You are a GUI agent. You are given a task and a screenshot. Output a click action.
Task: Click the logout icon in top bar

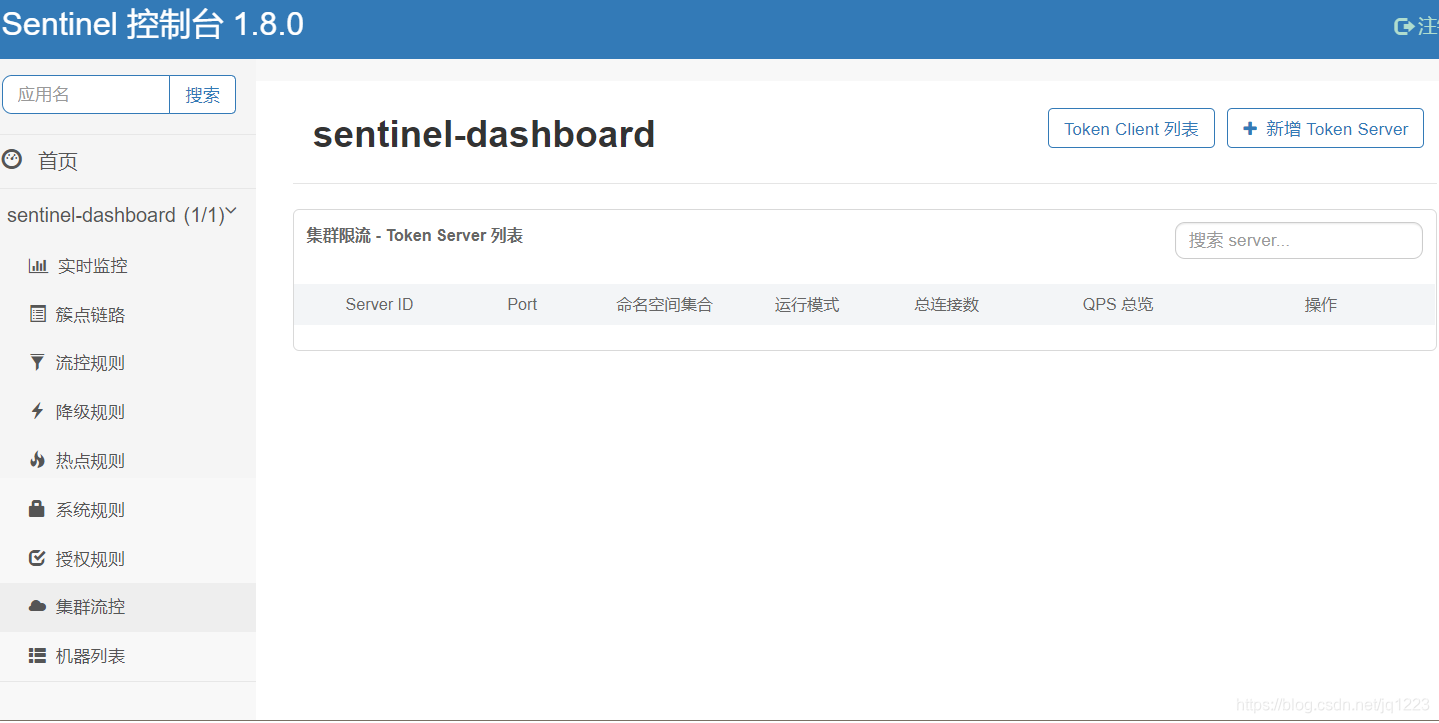click(x=1405, y=26)
